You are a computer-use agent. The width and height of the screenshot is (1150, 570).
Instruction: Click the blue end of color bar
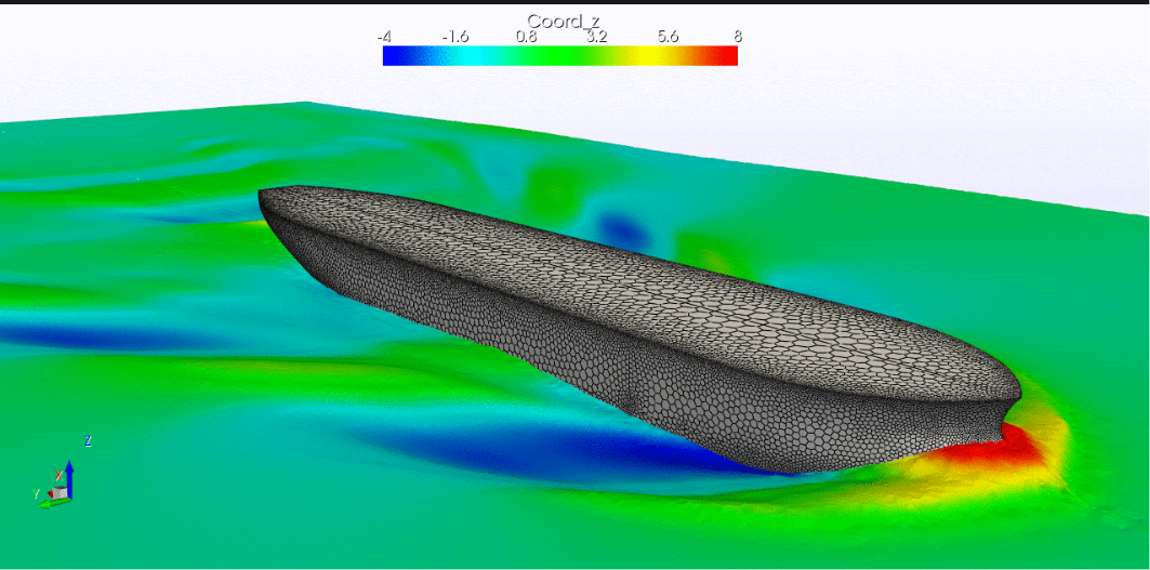coord(392,56)
